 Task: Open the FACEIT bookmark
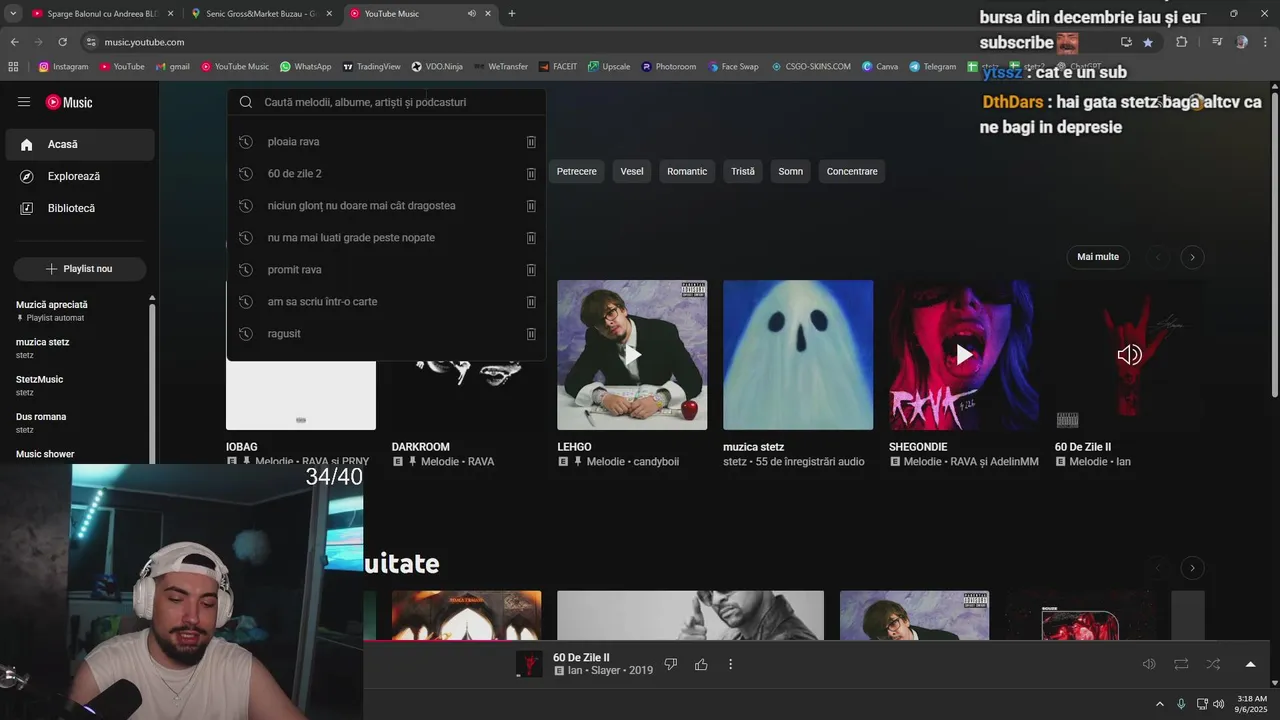557,67
